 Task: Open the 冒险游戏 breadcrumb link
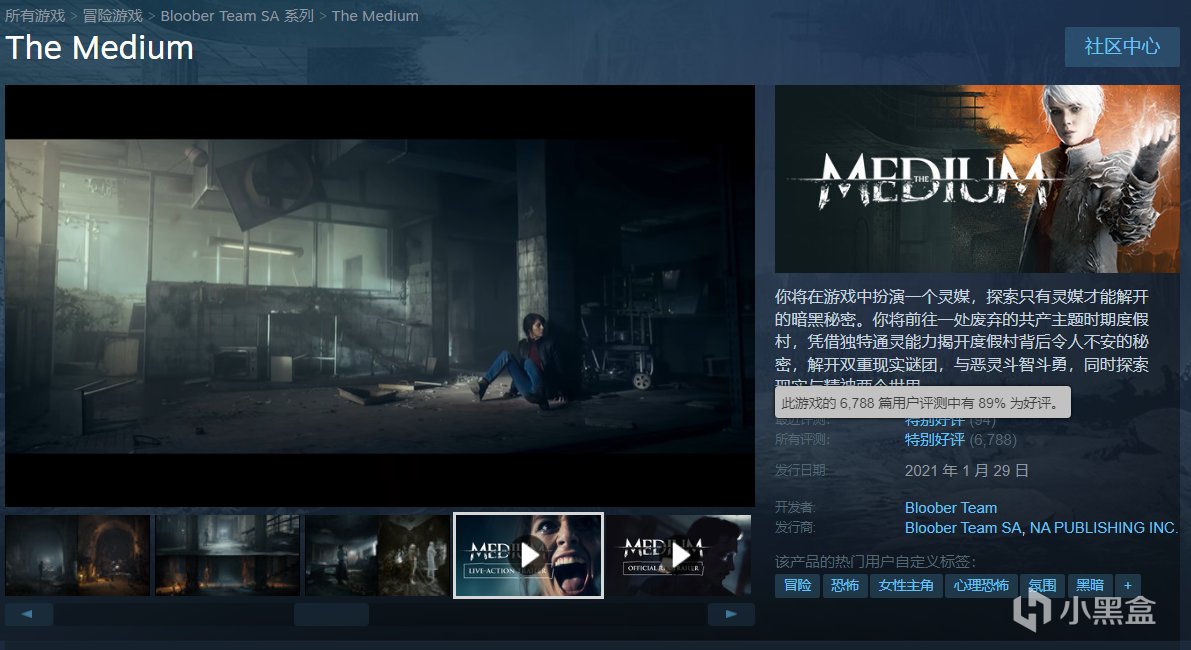pos(112,15)
